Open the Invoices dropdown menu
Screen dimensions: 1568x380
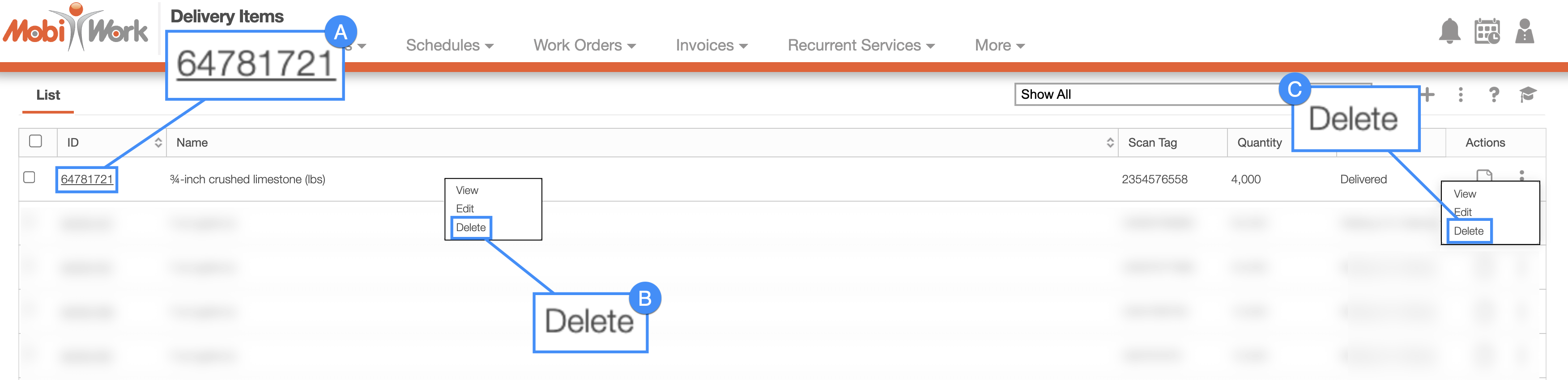click(711, 45)
